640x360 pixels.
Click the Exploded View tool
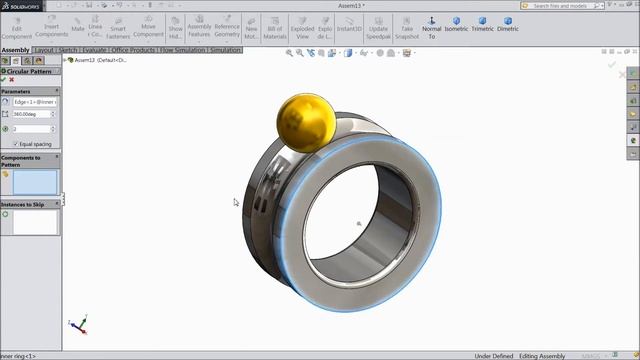coord(302,28)
